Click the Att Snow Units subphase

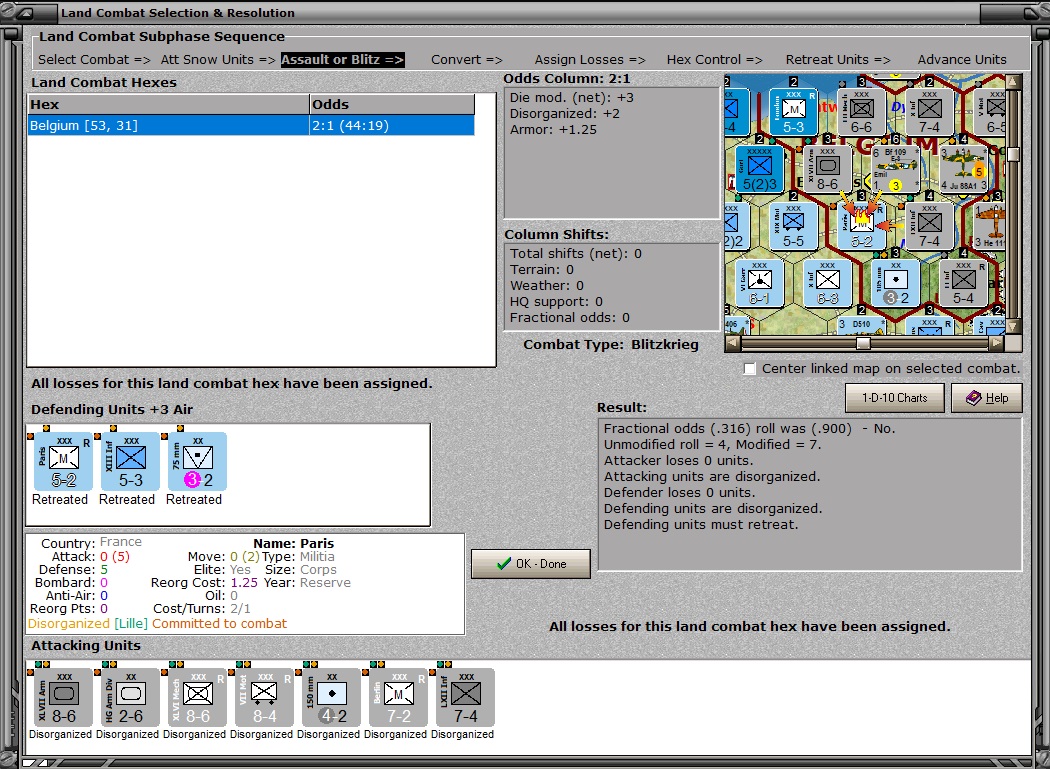218,60
